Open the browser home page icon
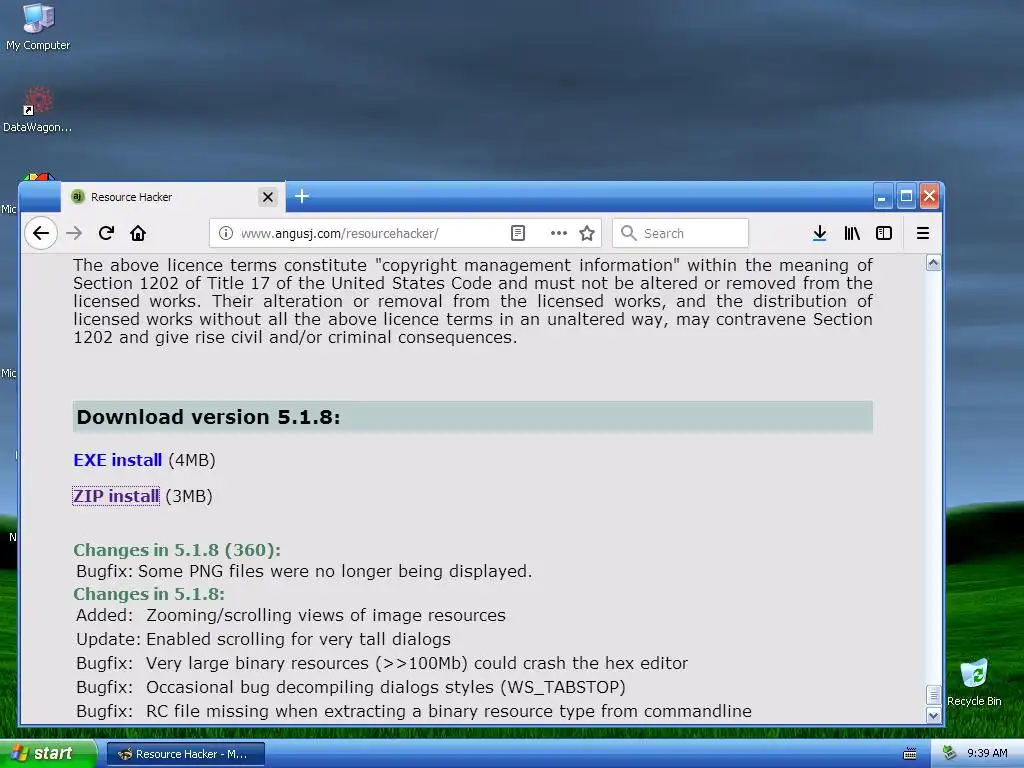 click(138, 233)
